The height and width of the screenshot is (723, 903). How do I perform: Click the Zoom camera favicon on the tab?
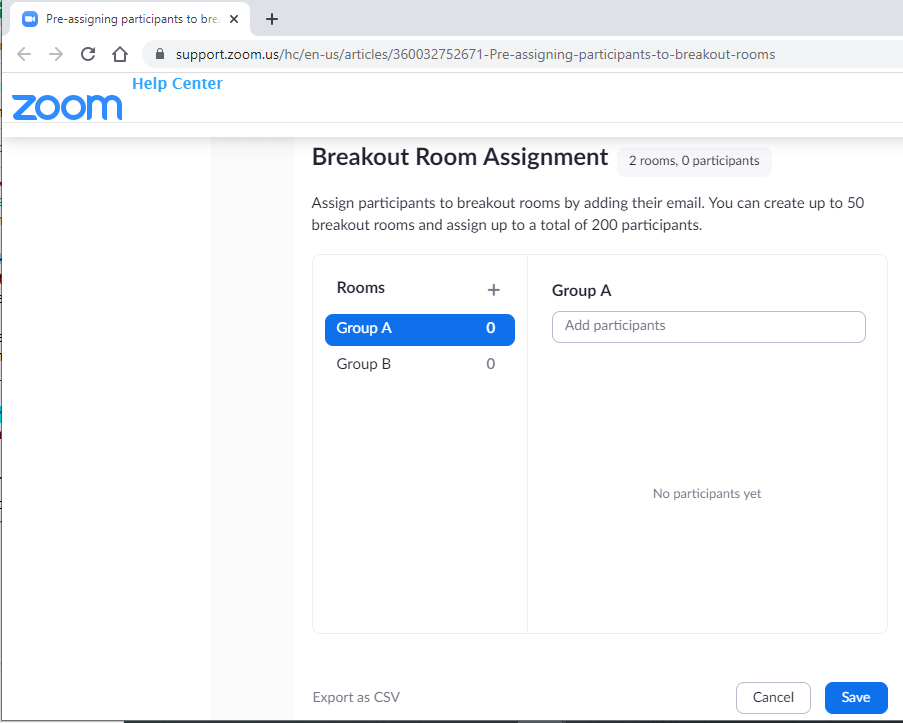click(x=28, y=18)
